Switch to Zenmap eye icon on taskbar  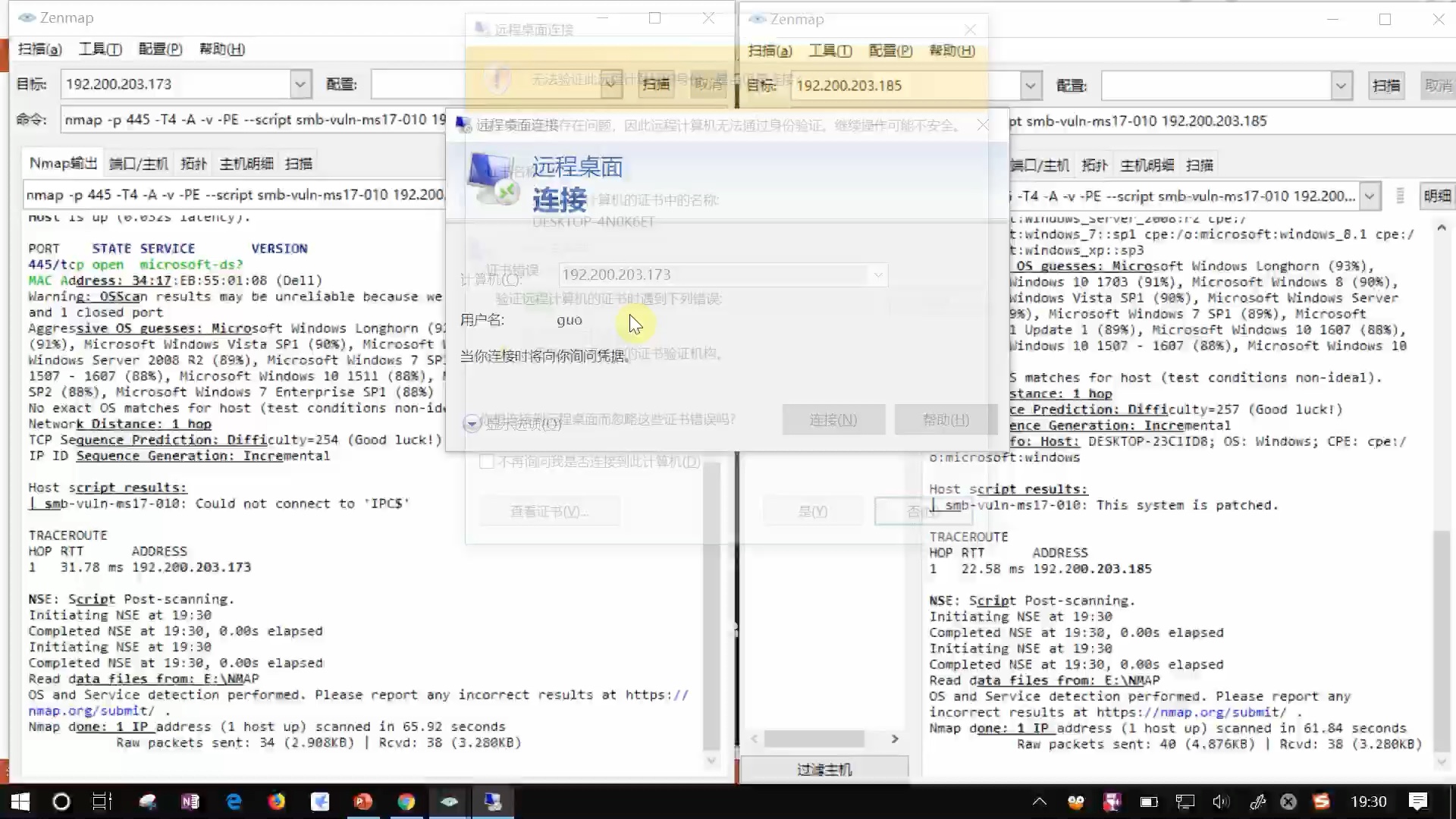[450, 802]
